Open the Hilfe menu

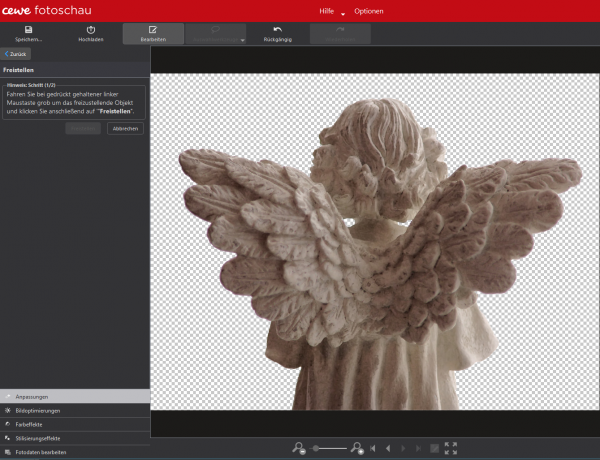[326, 10]
